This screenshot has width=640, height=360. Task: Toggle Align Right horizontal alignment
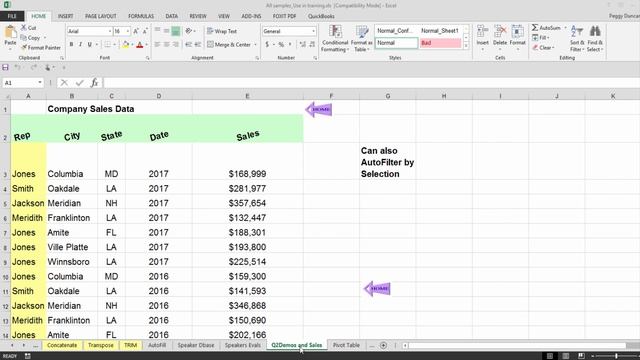coord(176,44)
